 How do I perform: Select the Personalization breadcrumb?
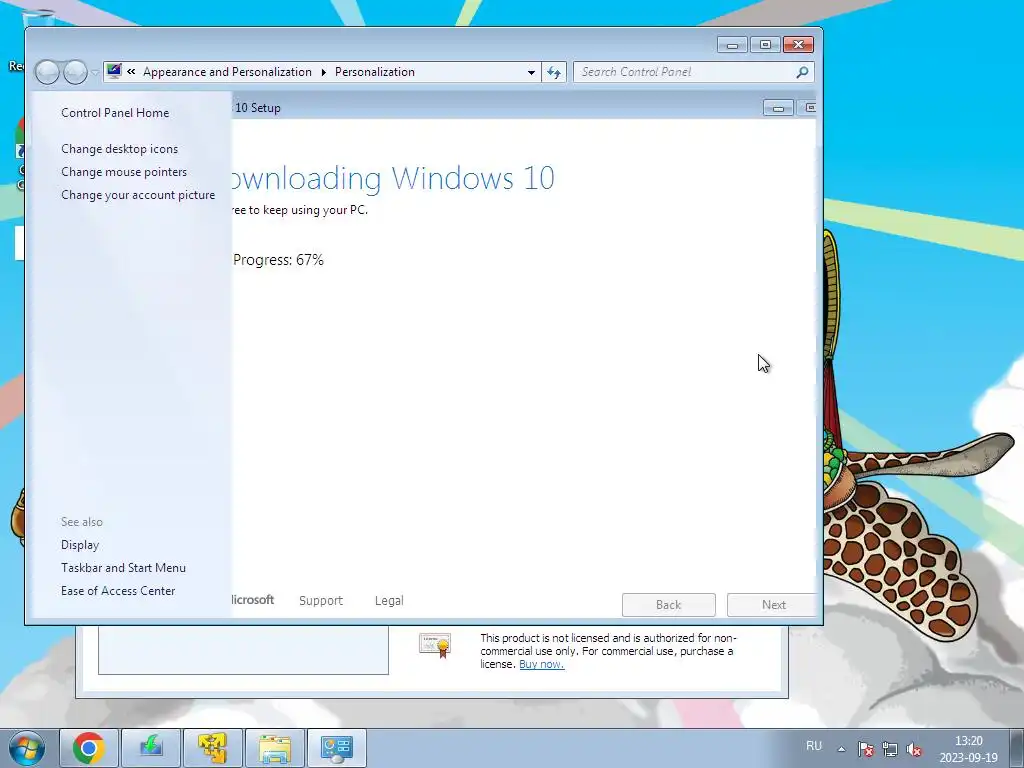click(375, 72)
